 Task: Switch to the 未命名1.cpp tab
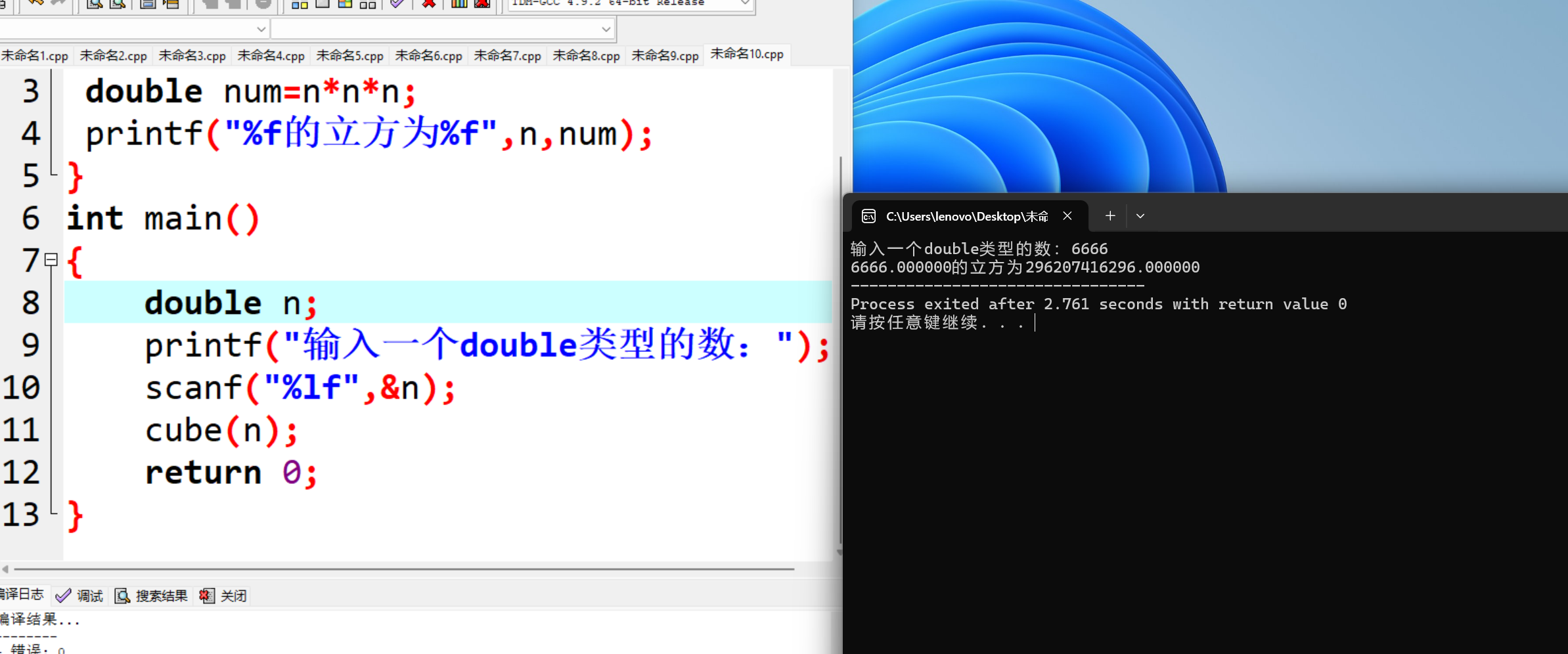[35, 56]
